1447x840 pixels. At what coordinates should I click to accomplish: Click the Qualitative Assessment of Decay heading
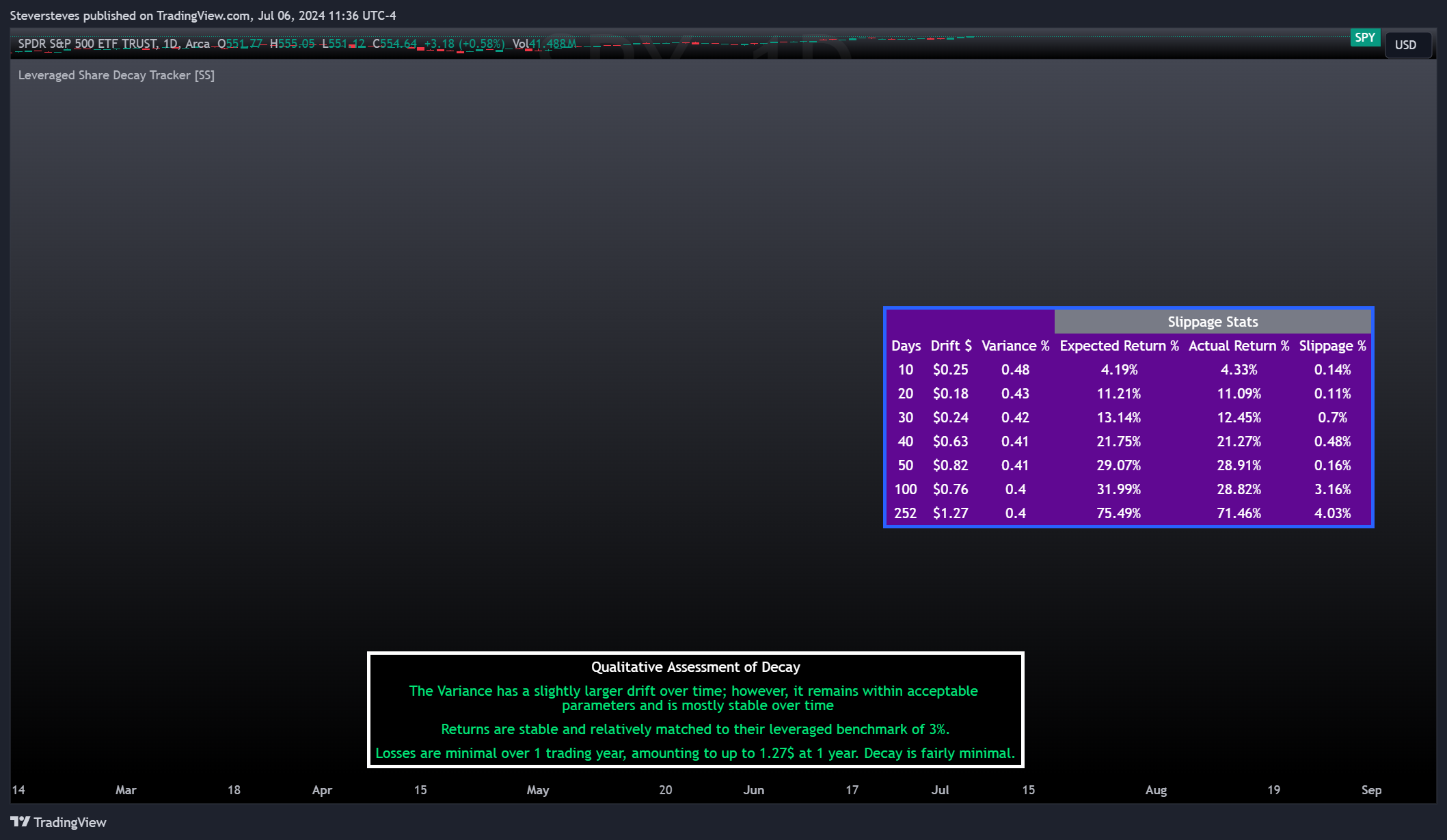tap(696, 667)
